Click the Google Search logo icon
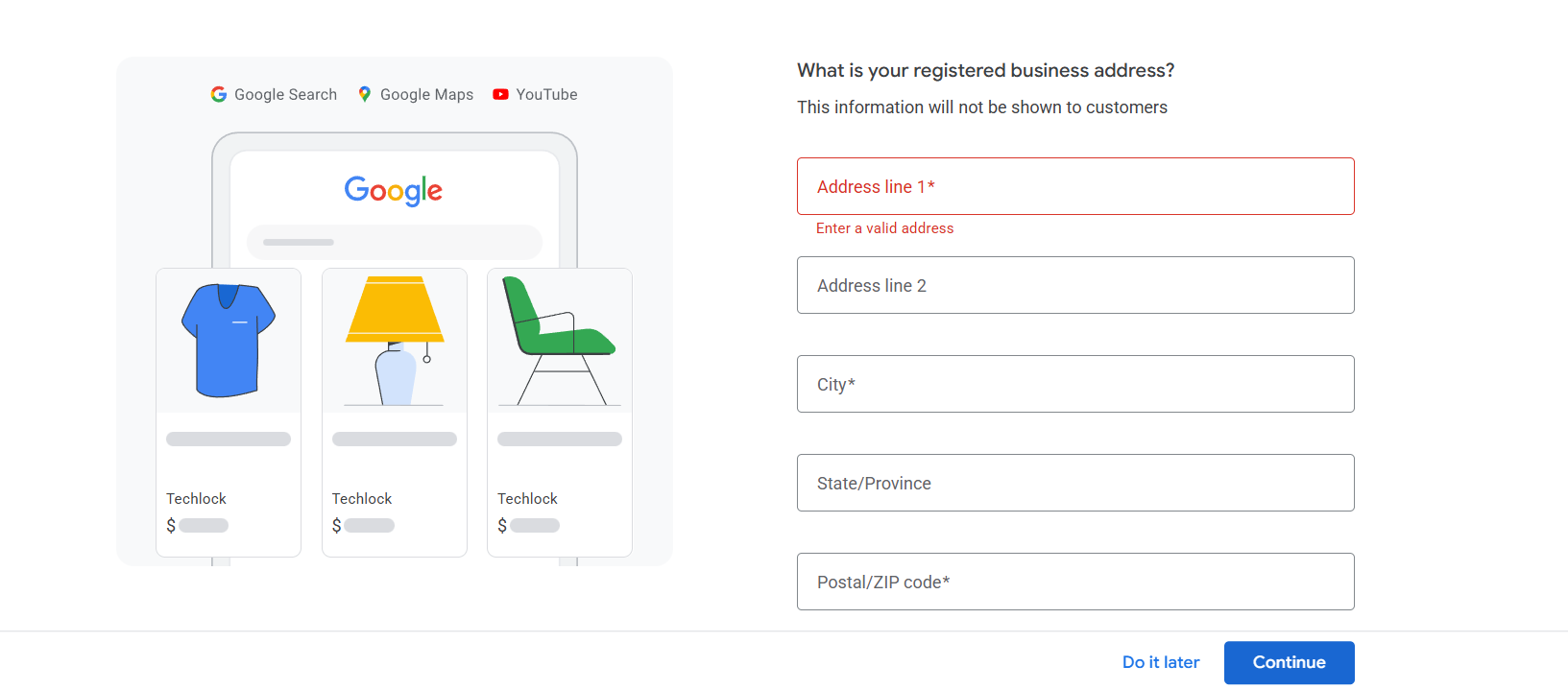The image size is (1568, 690). coord(219,94)
